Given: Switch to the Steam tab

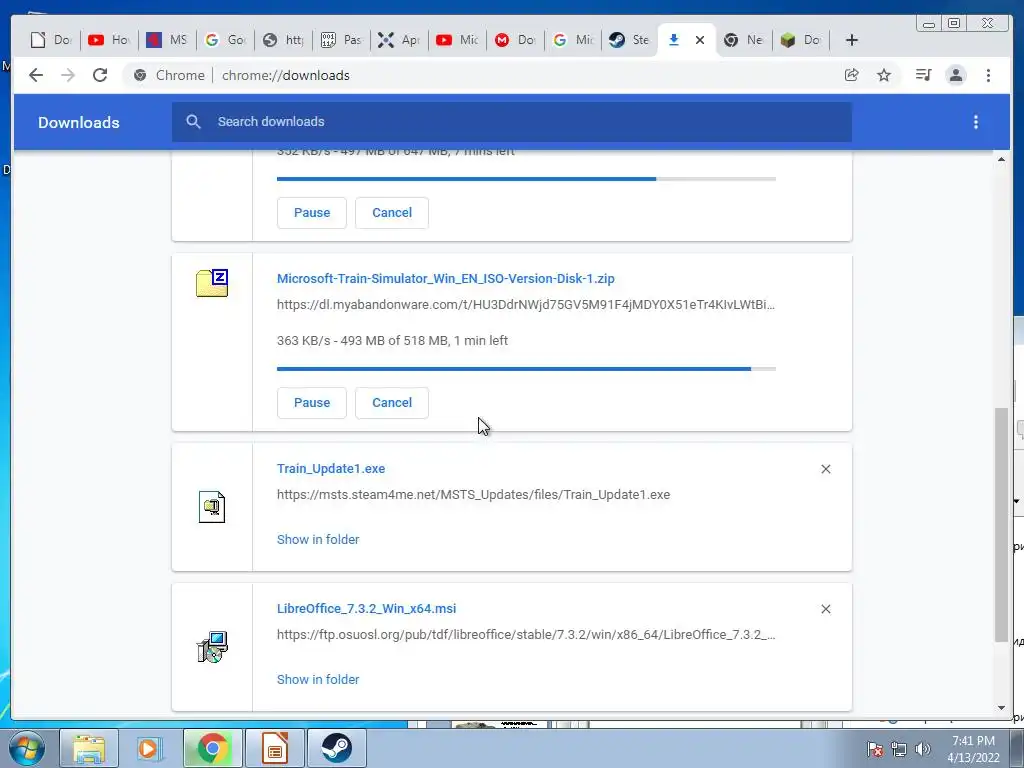Looking at the screenshot, I should [629, 40].
